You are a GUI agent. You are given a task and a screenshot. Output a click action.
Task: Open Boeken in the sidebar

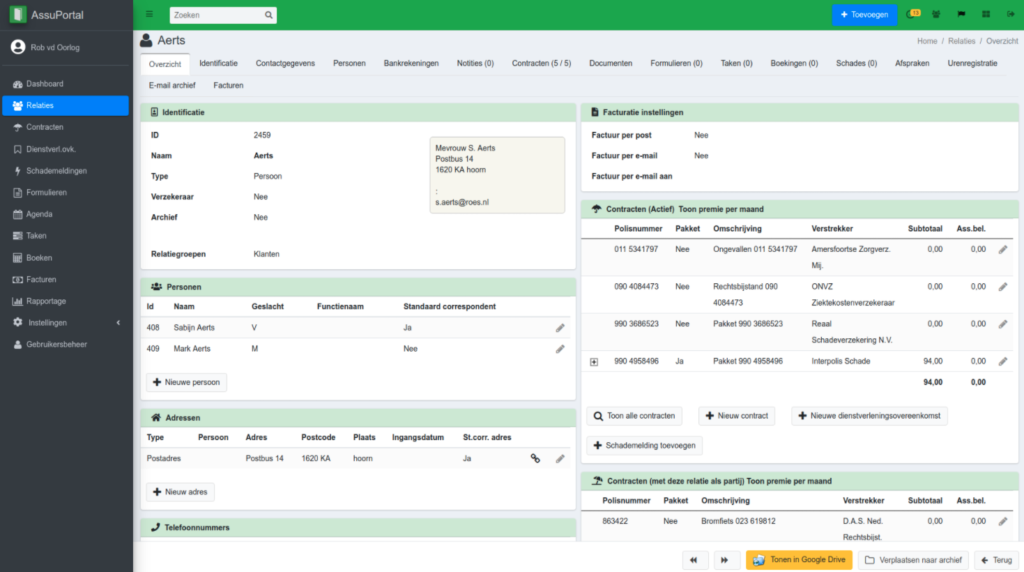click(x=65, y=258)
